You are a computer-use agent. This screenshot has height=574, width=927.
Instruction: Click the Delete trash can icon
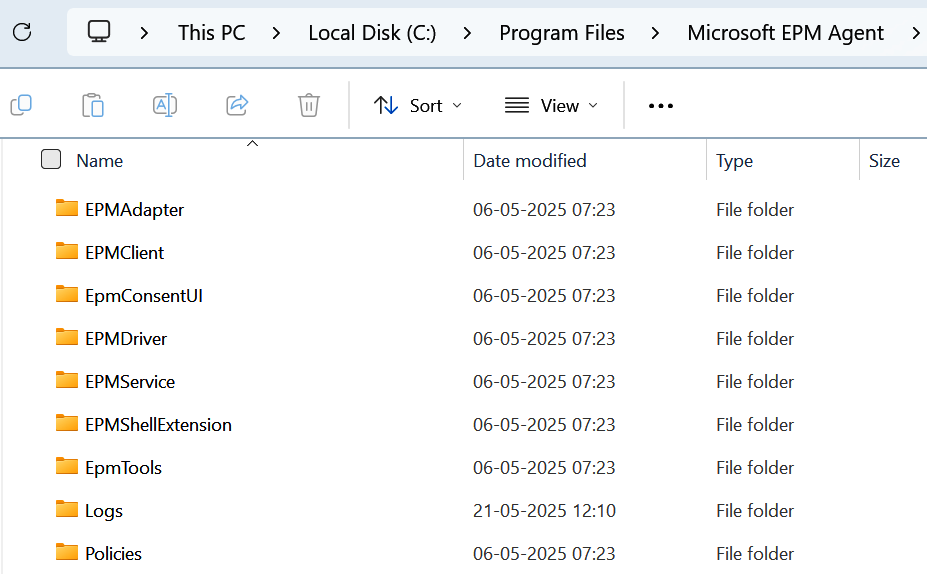[x=309, y=105]
